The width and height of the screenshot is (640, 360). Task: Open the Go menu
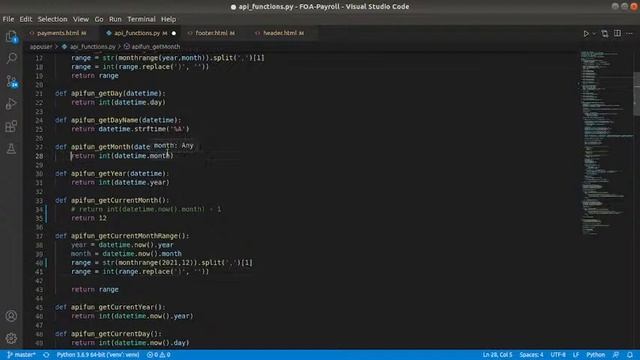click(x=99, y=19)
